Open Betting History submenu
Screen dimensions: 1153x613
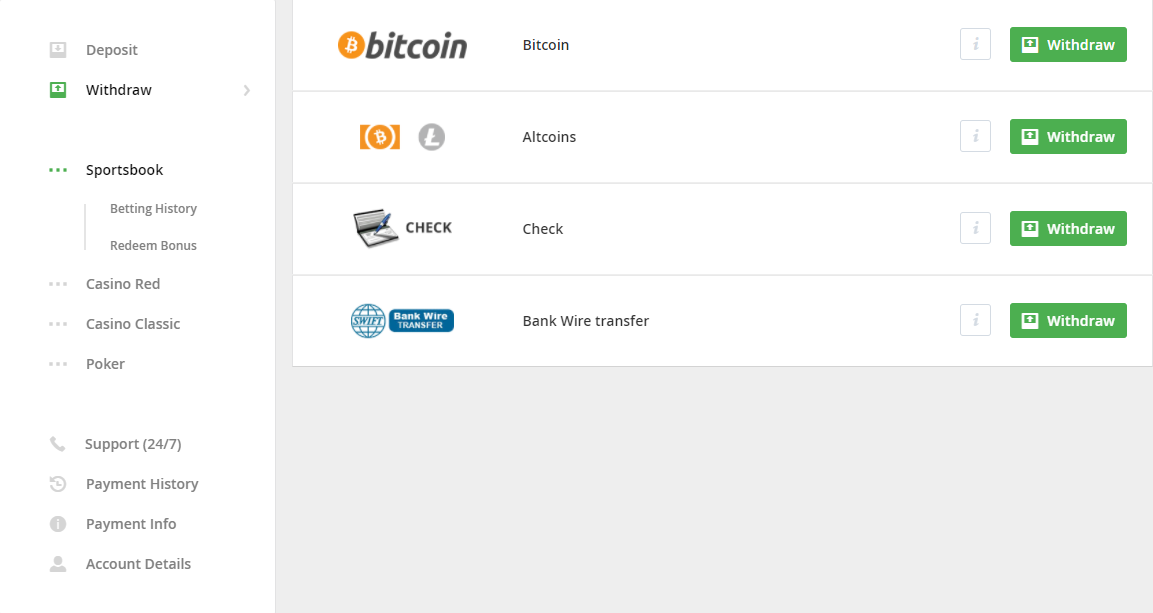[x=153, y=209]
